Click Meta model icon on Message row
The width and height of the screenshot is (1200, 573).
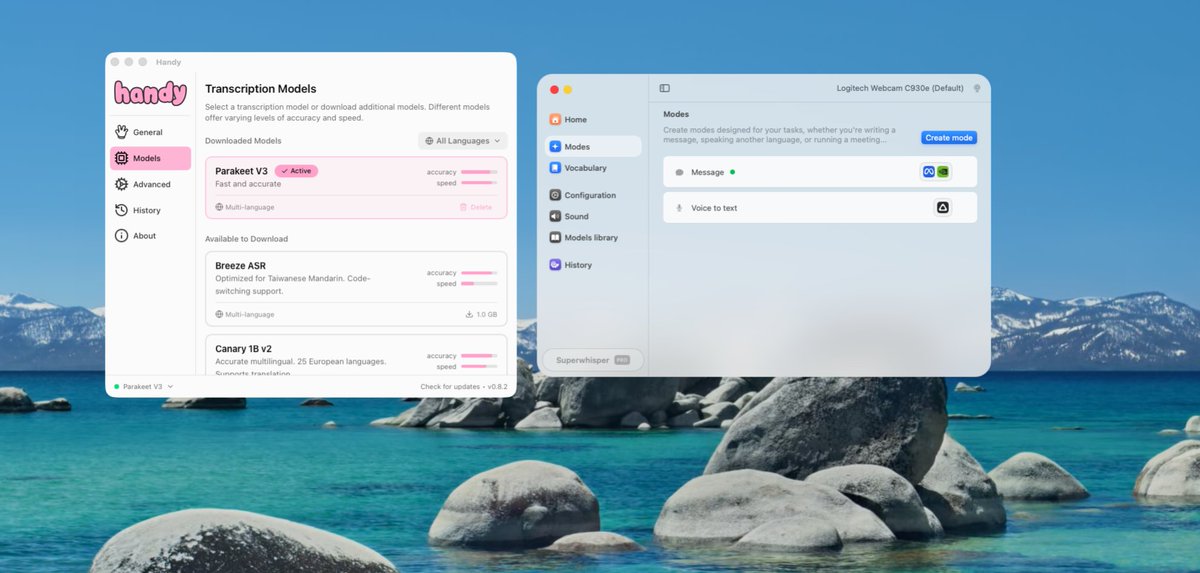tap(928, 172)
